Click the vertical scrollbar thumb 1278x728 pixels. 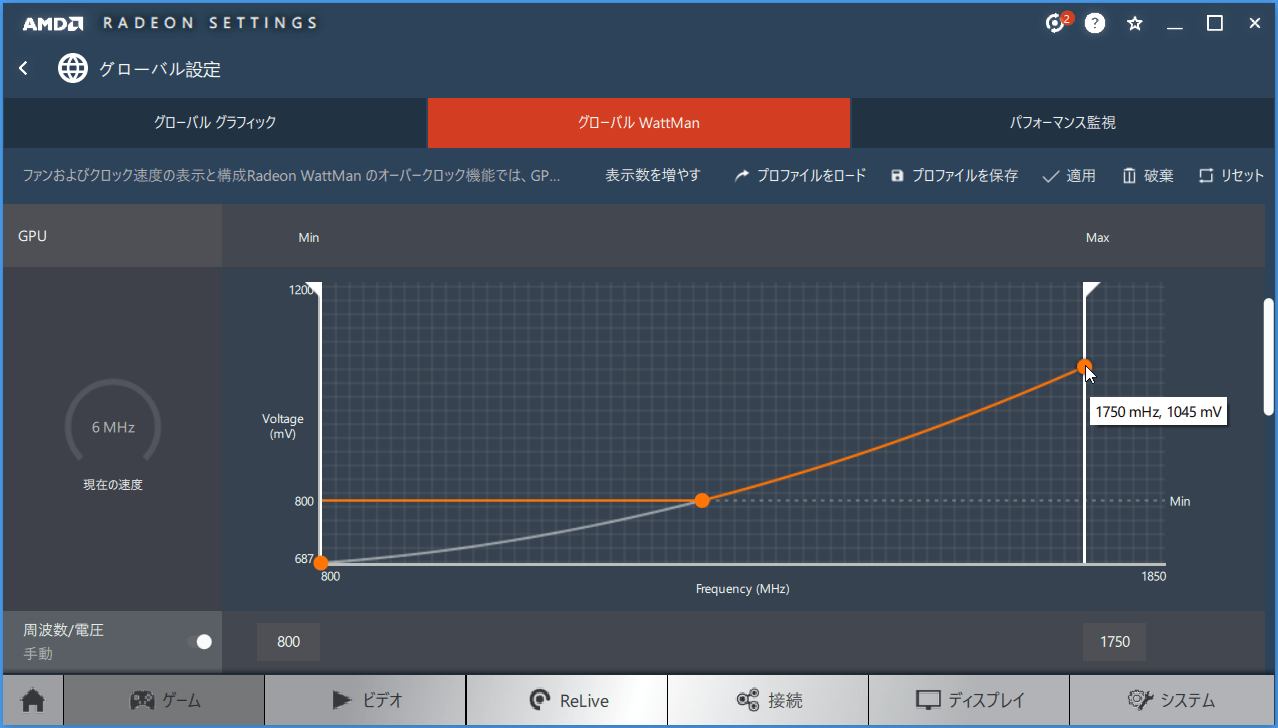click(x=1269, y=355)
